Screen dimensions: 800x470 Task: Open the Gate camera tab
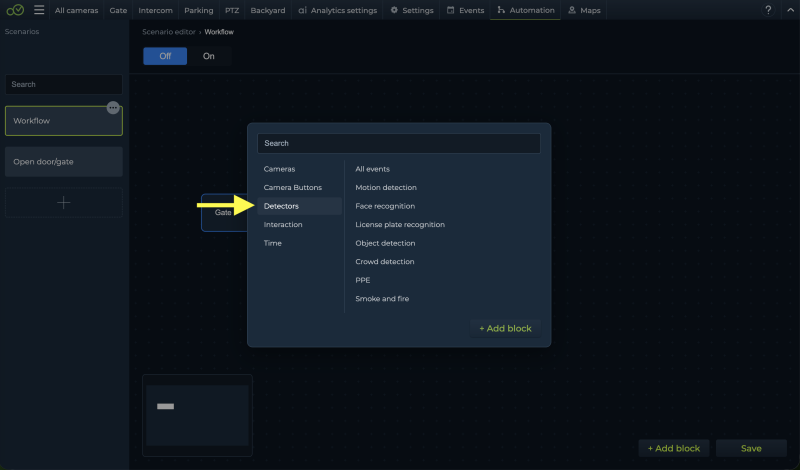click(x=118, y=10)
